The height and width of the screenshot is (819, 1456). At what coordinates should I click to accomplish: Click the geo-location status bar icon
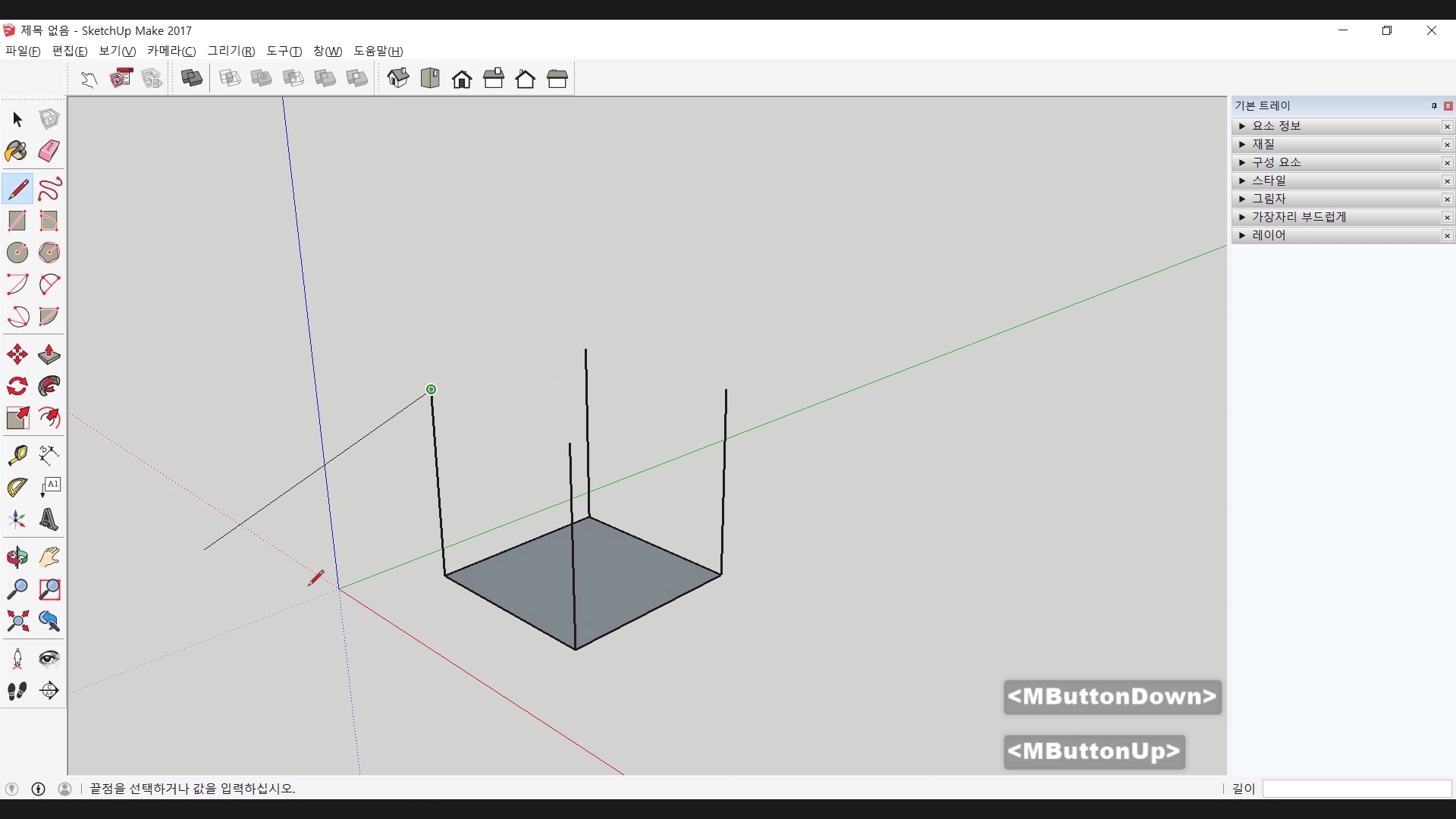tap(11, 789)
